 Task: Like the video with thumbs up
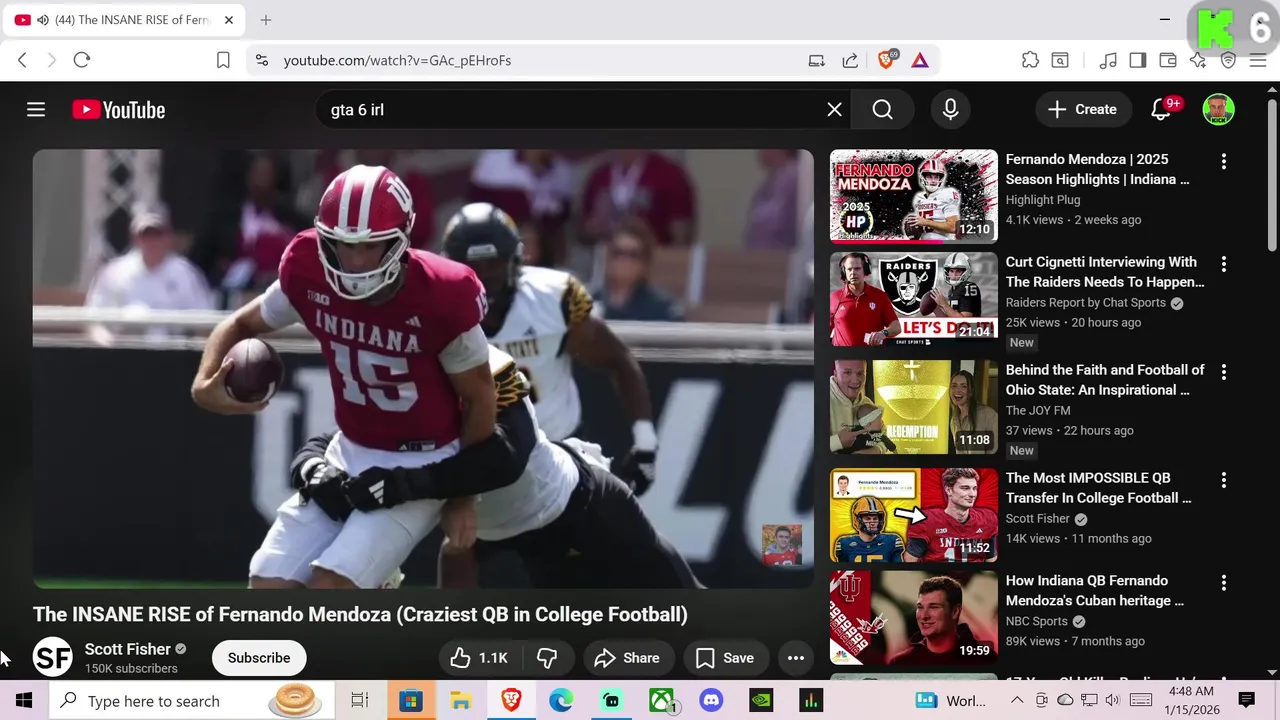tap(479, 658)
